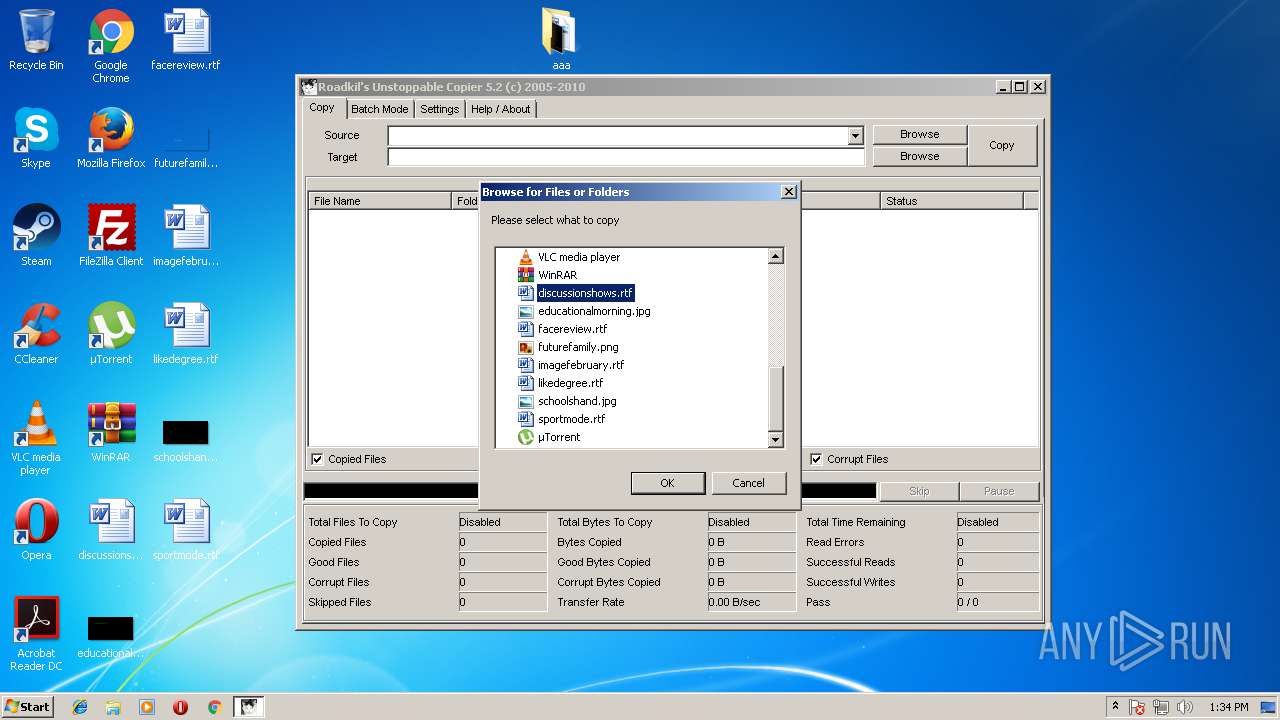Launch CCleaner desktop shortcut
This screenshot has width=1280, height=720.
point(36,334)
